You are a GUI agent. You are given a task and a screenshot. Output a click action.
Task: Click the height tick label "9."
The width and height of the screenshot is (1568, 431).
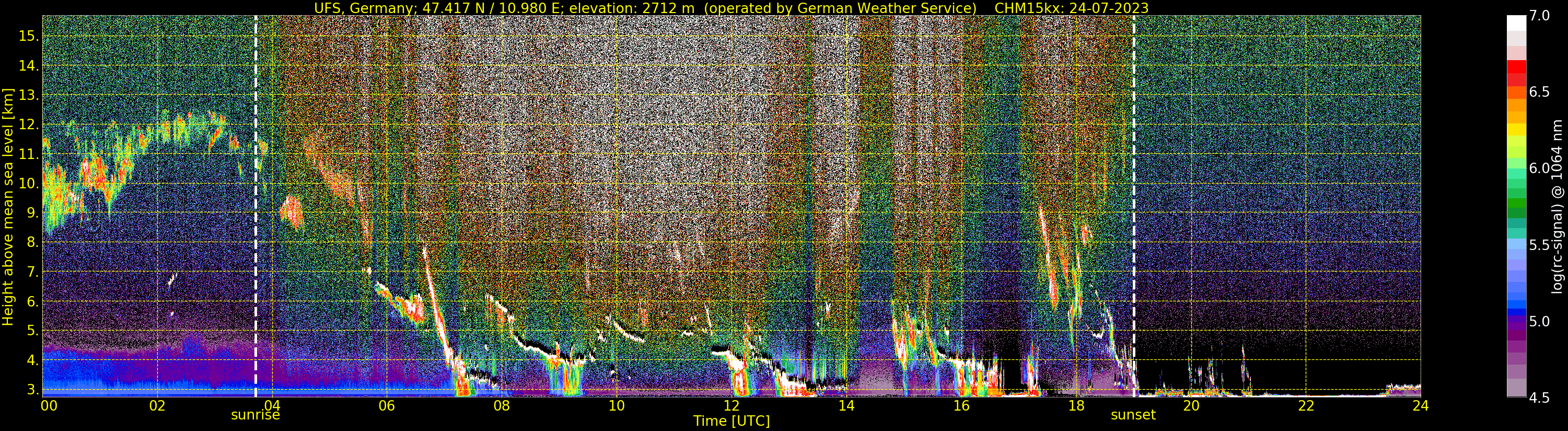(33, 213)
